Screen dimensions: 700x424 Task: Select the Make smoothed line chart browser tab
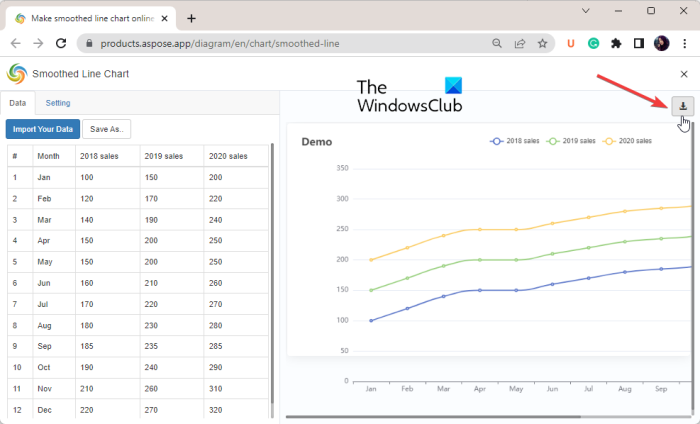(91, 18)
